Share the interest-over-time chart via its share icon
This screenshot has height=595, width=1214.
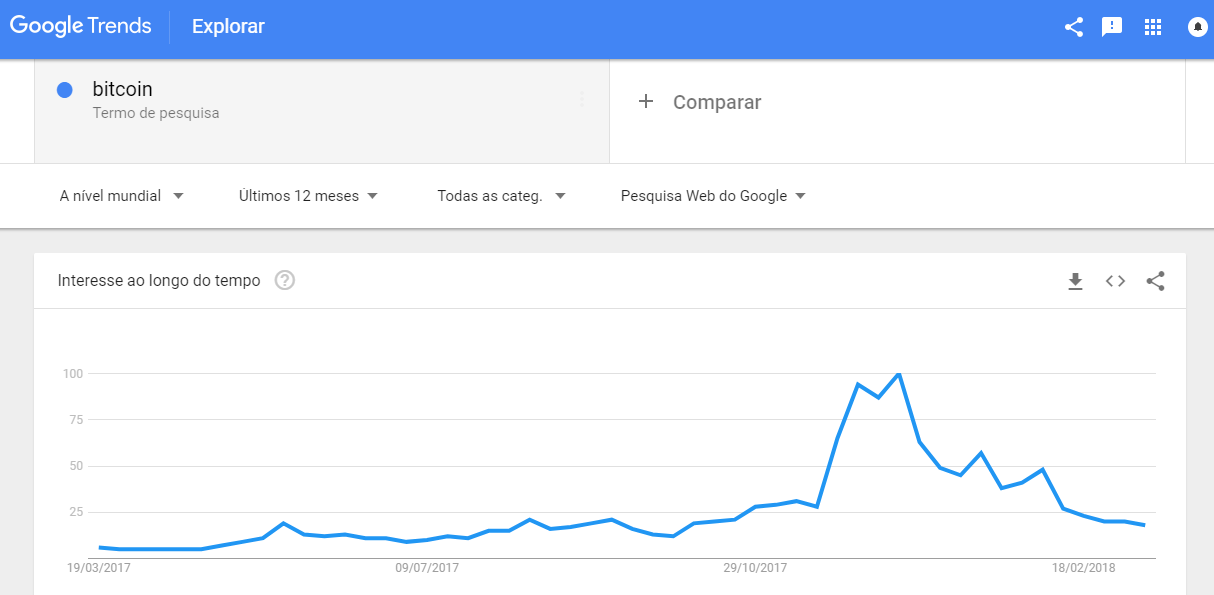[x=1155, y=281]
